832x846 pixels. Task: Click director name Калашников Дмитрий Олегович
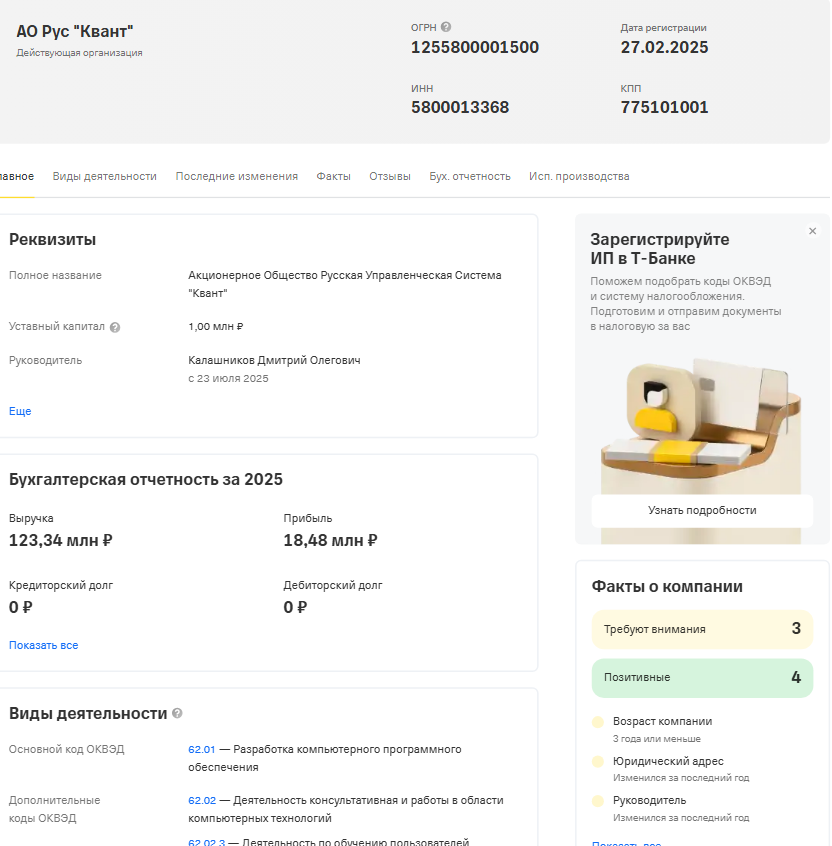pos(274,360)
